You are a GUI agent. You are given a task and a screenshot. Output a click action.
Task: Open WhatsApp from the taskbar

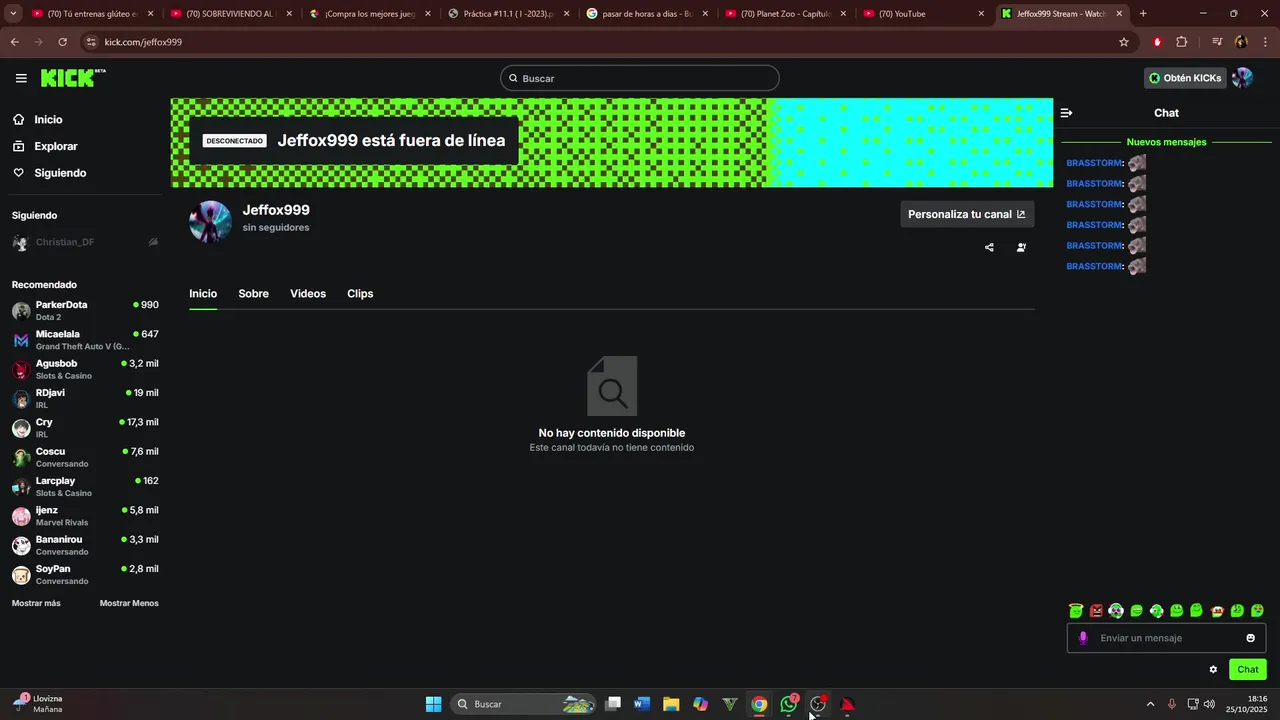coord(789,704)
